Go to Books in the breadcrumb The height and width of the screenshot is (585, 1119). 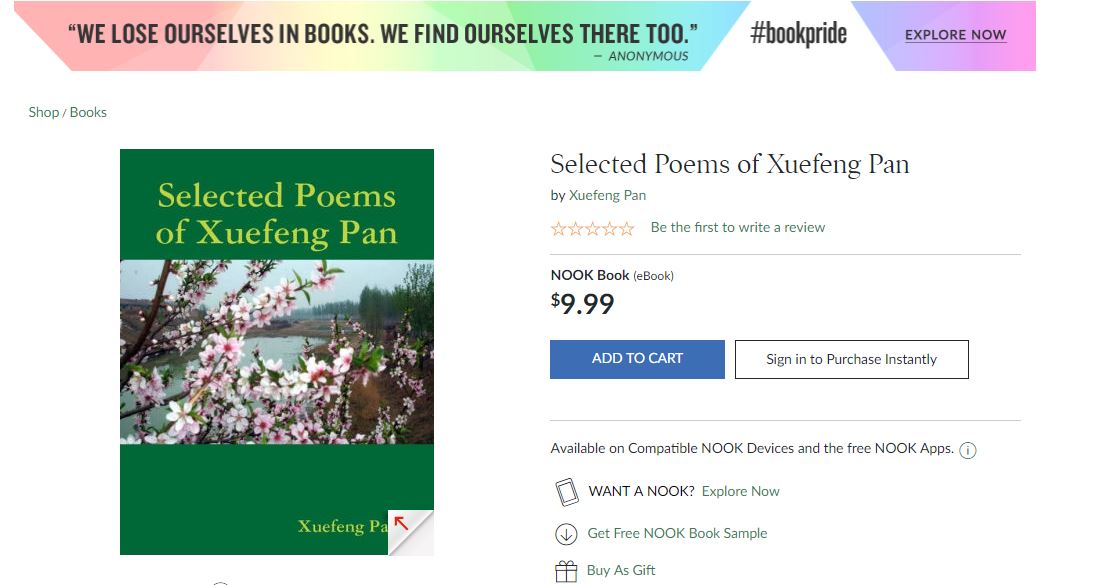point(88,112)
